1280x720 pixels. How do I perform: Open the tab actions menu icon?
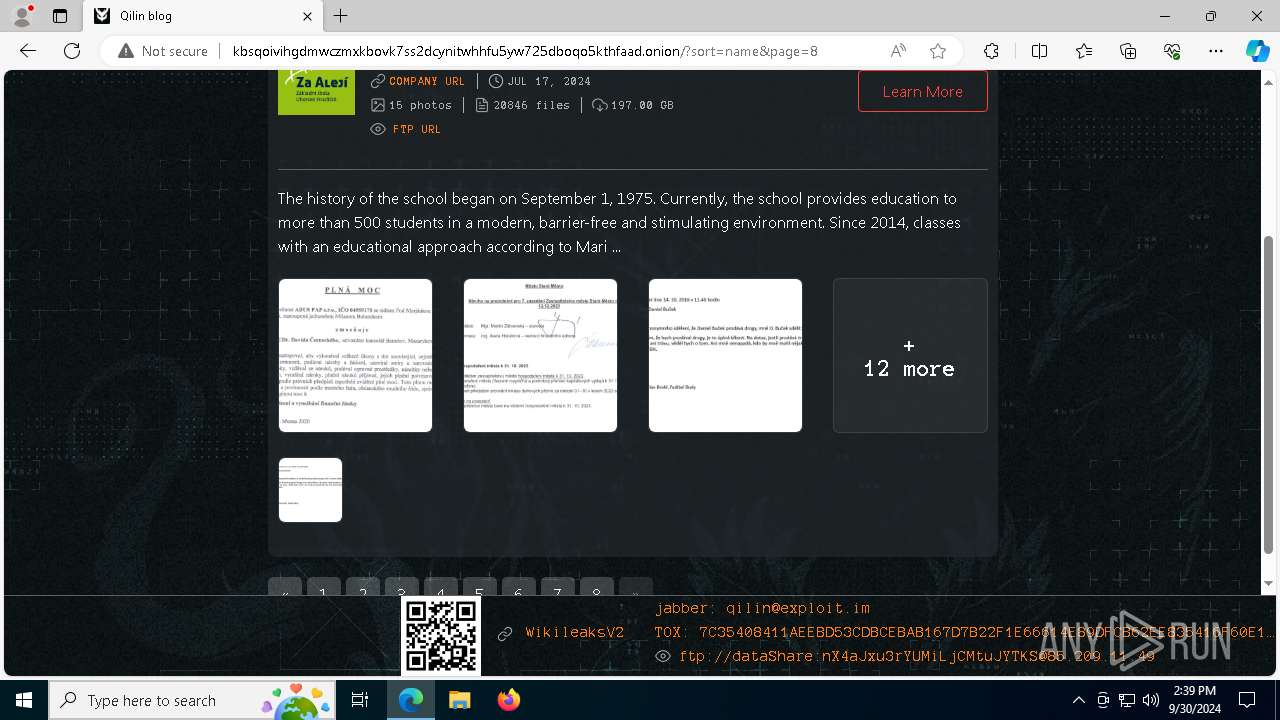[60, 16]
